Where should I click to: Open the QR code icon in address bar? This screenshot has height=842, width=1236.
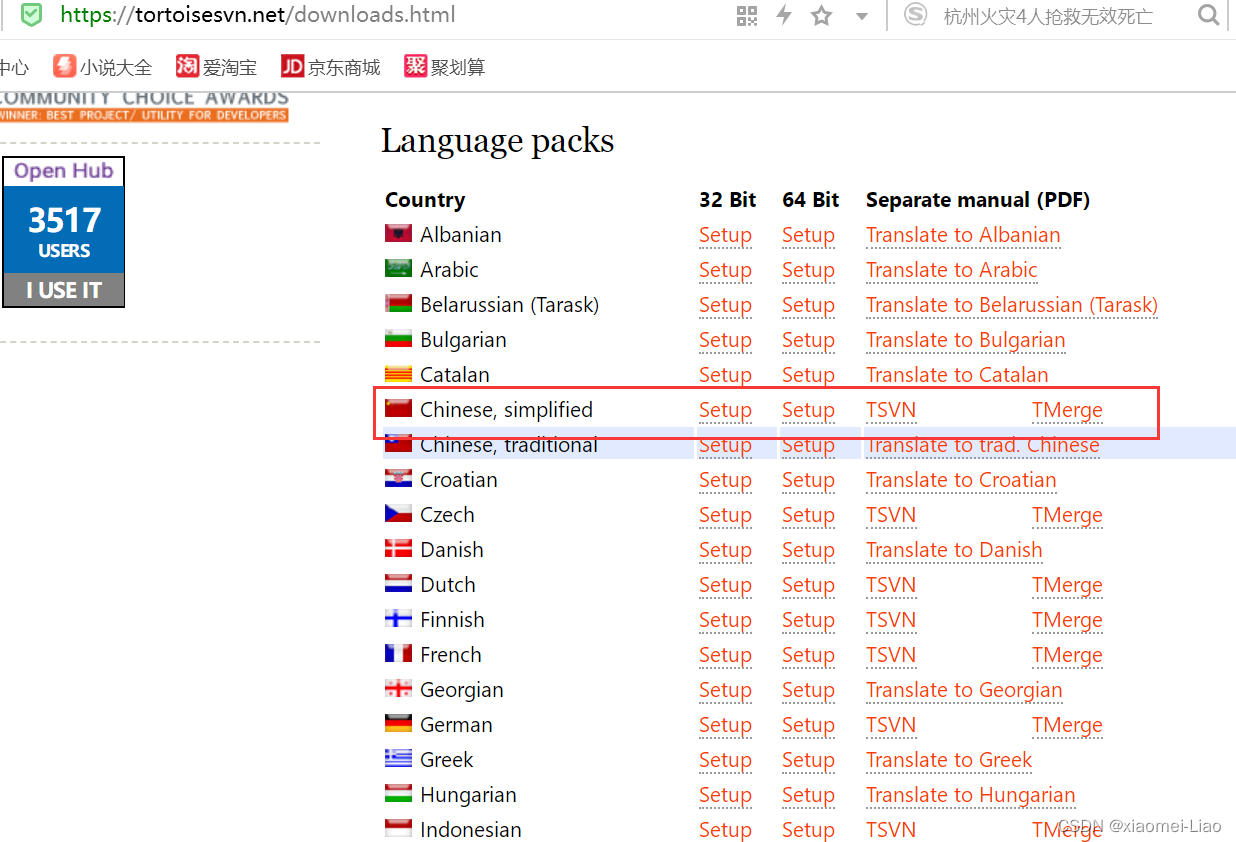pyautogui.click(x=747, y=15)
